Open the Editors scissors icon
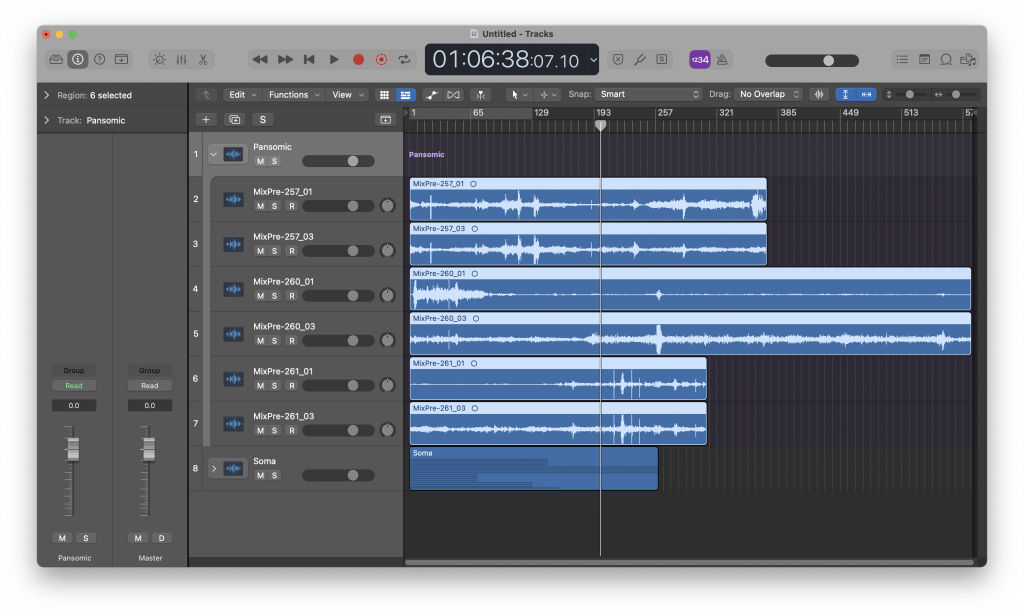Image resolution: width=1024 pixels, height=616 pixels. tap(203, 59)
